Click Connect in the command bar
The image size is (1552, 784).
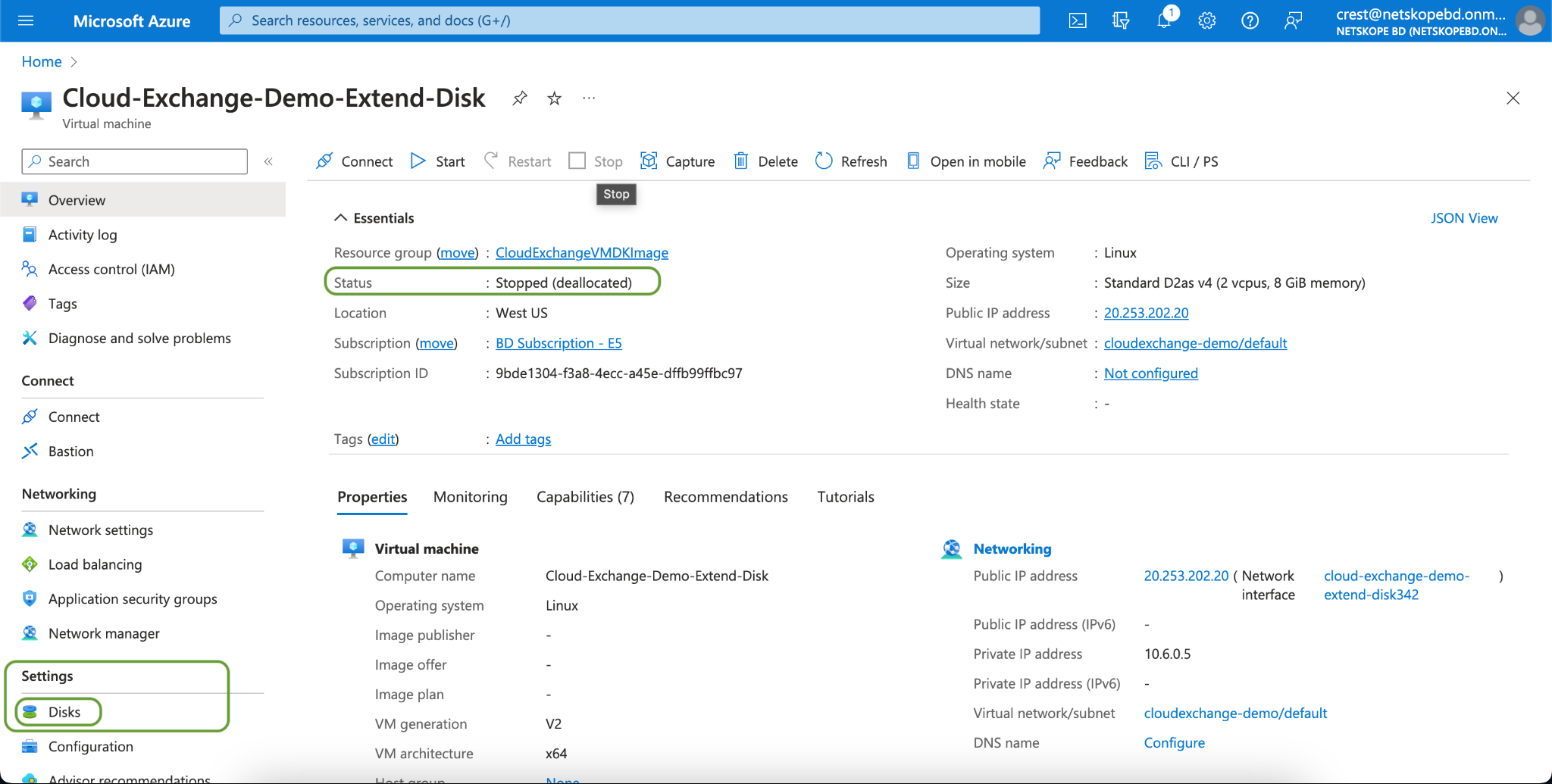(x=355, y=161)
